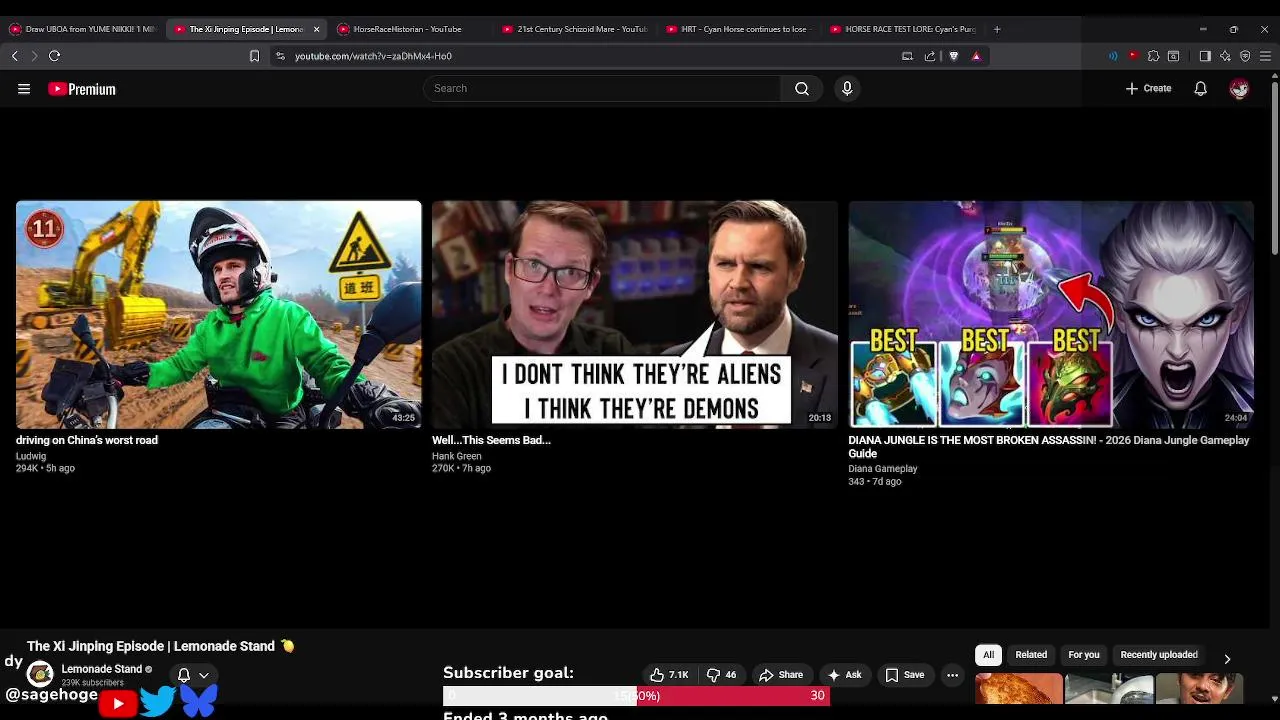Go back with browser back arrow

click(x=15, y=56)
